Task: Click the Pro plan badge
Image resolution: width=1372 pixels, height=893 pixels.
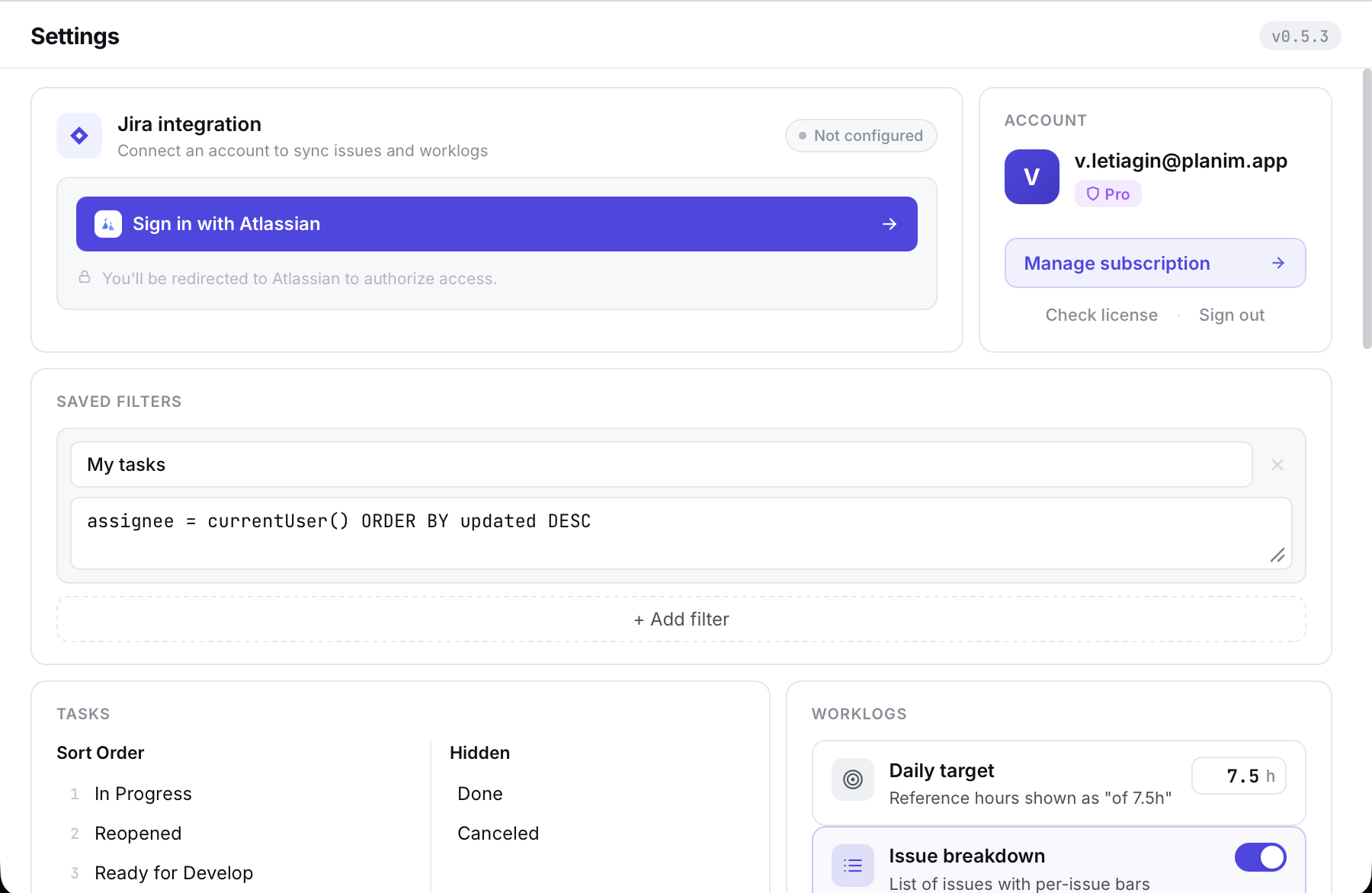Action: 1108,194
